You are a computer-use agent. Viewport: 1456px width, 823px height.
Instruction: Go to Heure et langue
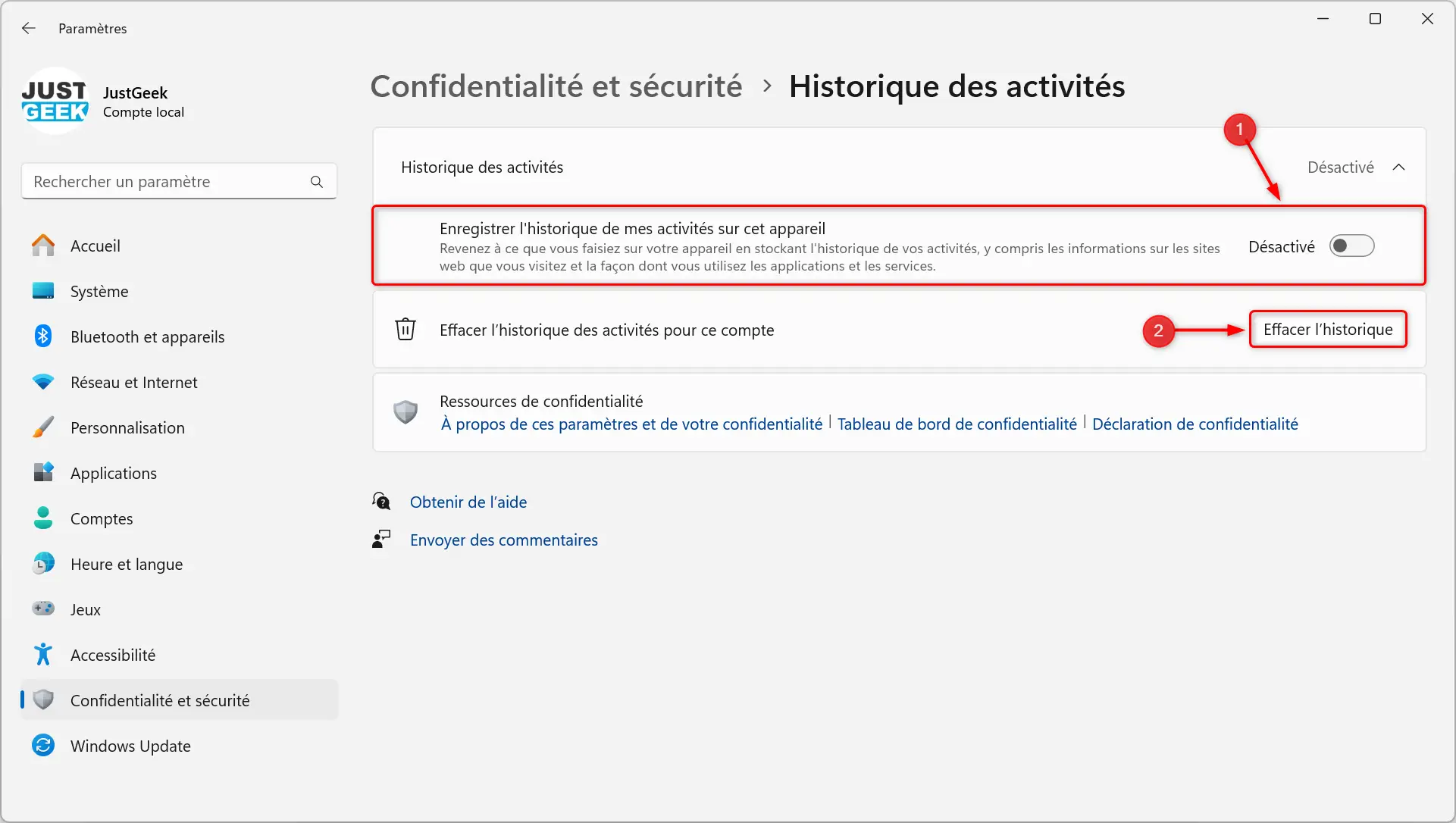(x=179, y=564)
